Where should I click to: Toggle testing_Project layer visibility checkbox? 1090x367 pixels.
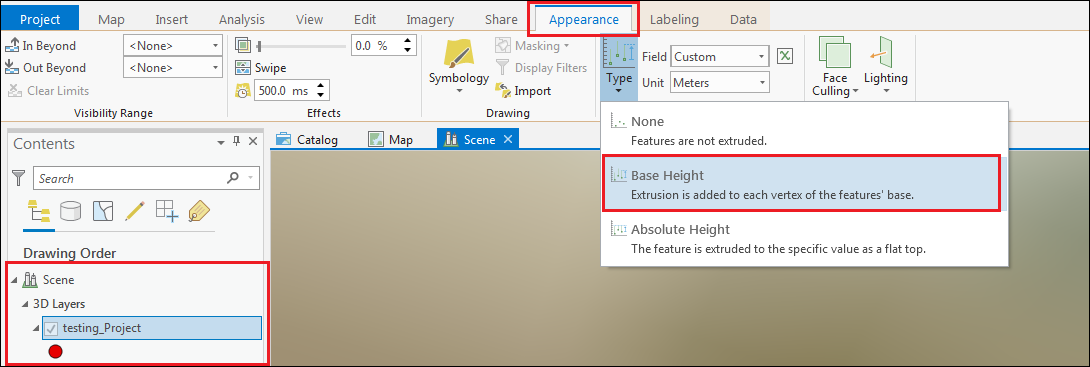[51, 328]
